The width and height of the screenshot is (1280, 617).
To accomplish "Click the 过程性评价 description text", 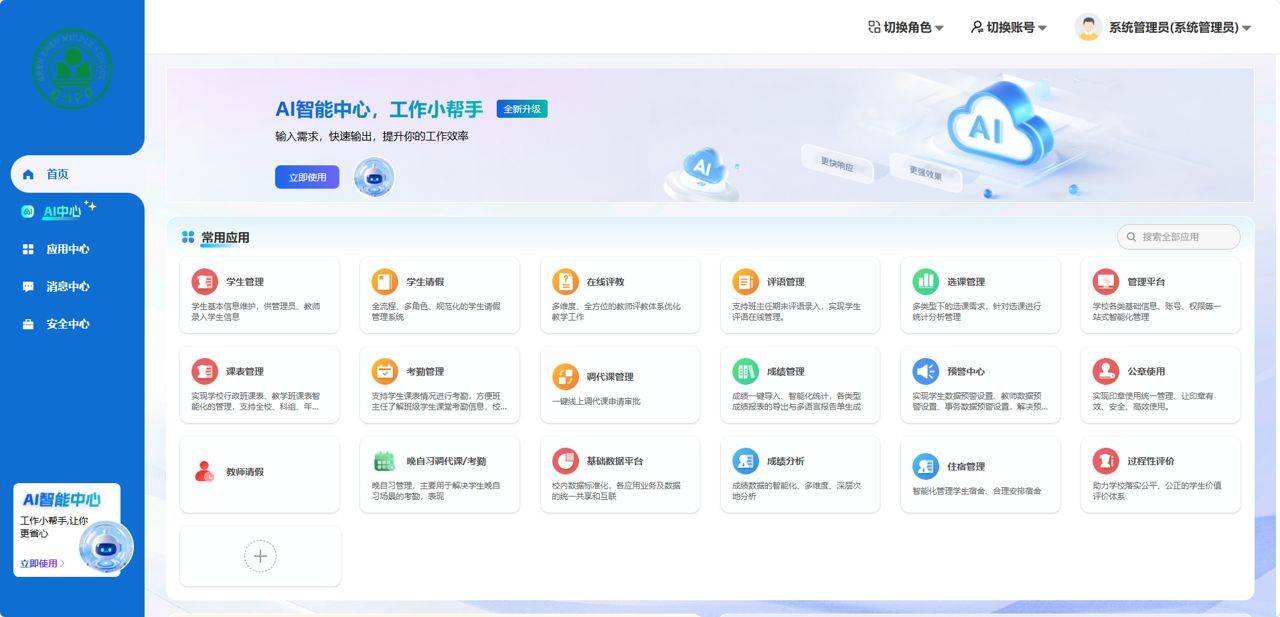I will 1157,491.
